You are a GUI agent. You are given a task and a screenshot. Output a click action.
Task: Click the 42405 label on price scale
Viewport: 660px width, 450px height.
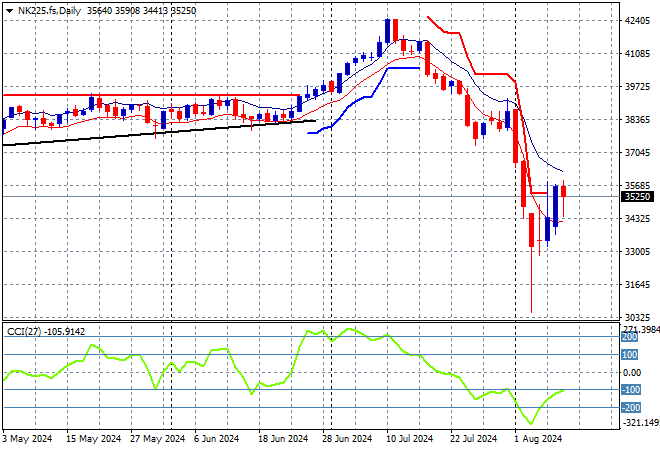pyautogui.click(x=637, y=21)
